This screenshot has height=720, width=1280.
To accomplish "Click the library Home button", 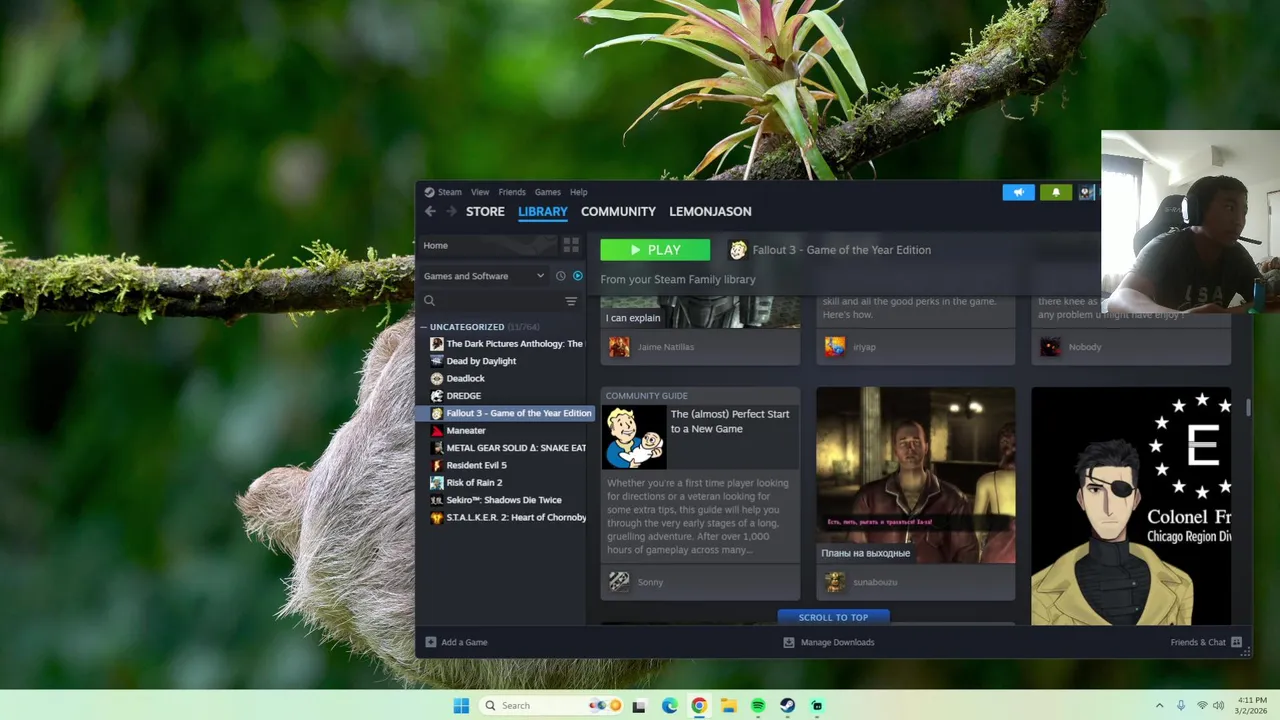I will [x=488, y=245].
